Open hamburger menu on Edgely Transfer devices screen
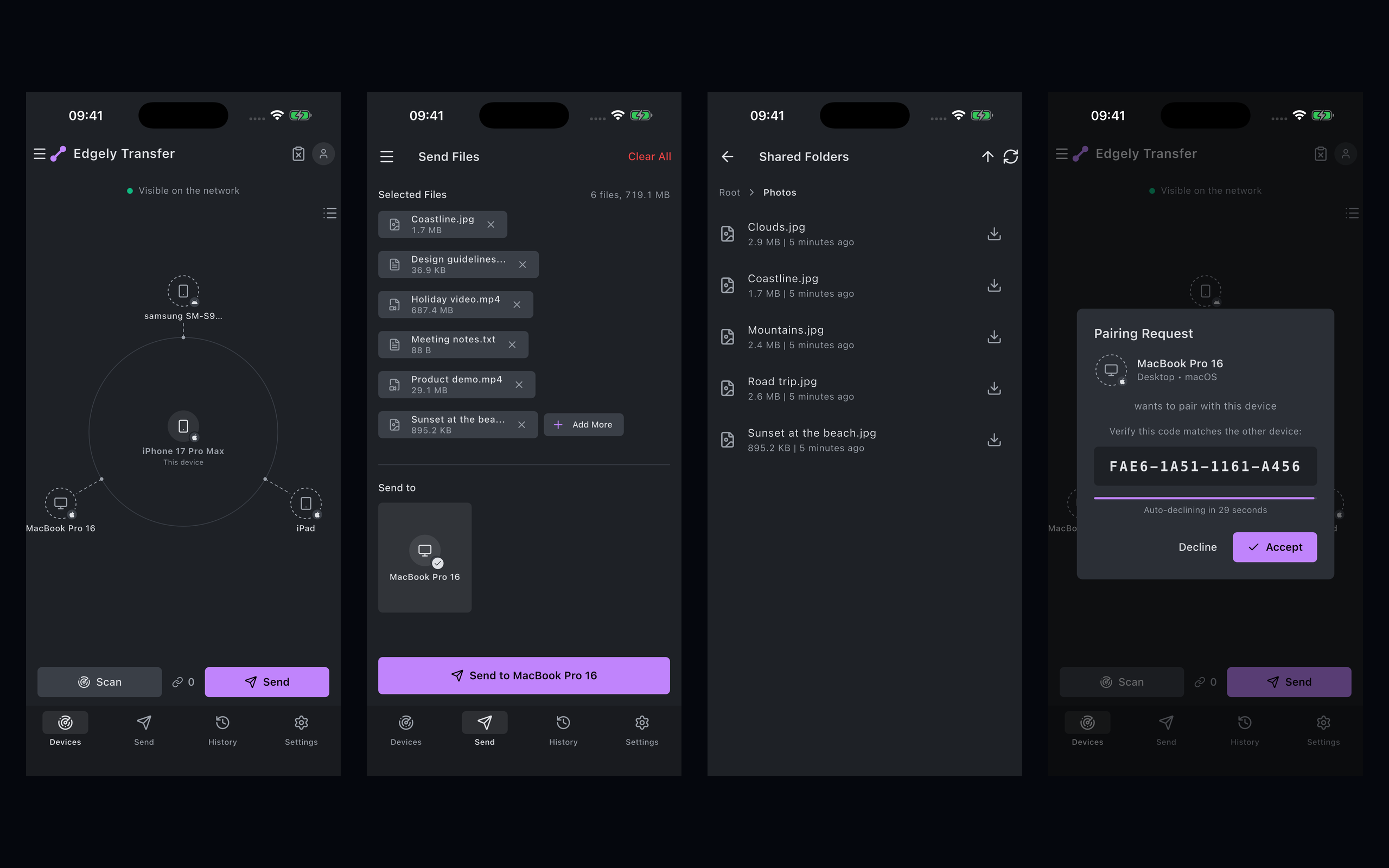This screenshot has width=1389, height=868. [x=40, y=154]
